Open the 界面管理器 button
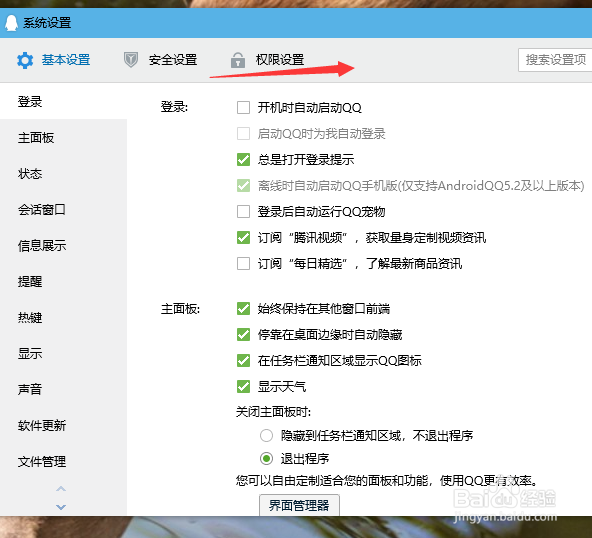This screenshot has width=592, height=538. (299, 505)
